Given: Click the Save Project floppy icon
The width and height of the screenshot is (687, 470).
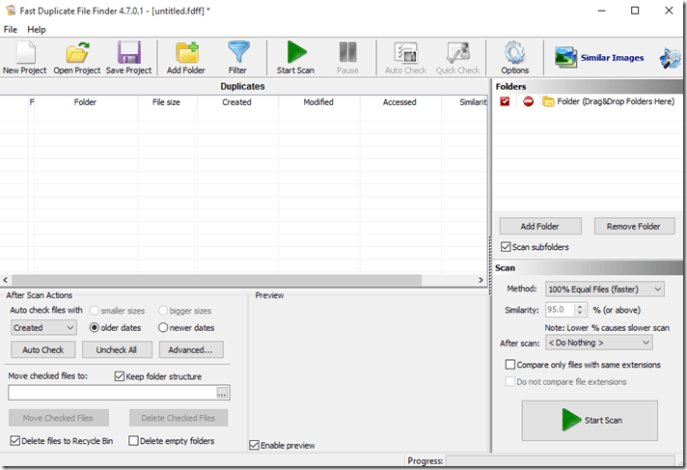Looking at the screenshot, I should coord(128,57).
